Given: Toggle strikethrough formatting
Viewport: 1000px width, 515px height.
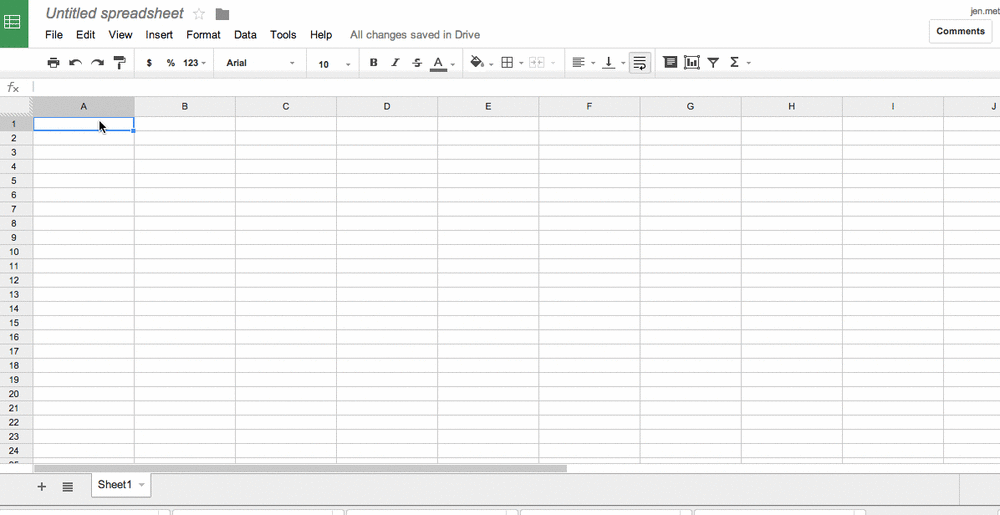Looking at the screenshot, I should [x=417, y=63].
